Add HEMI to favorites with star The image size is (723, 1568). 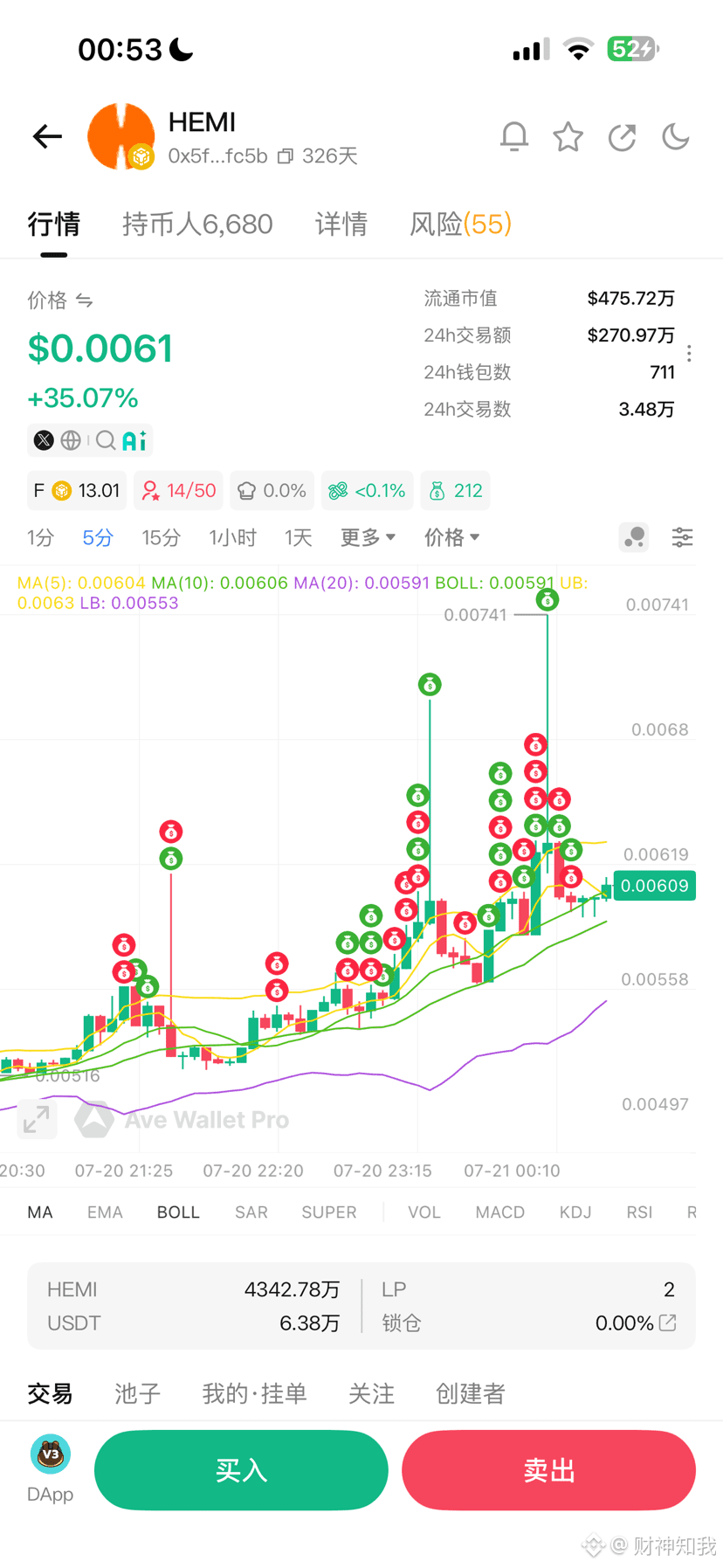(x=568, y=136)
